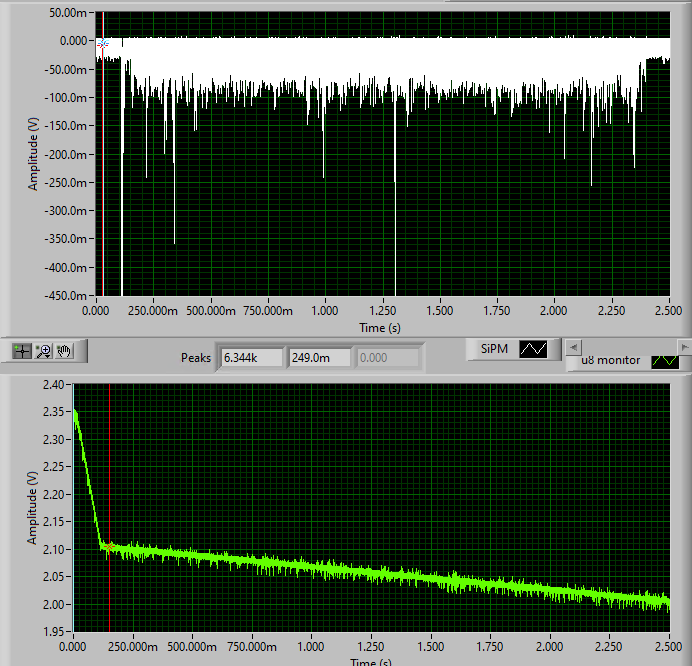
Task: Click the disabled Peaks field showing 0.000
Action: coord(388,357)
